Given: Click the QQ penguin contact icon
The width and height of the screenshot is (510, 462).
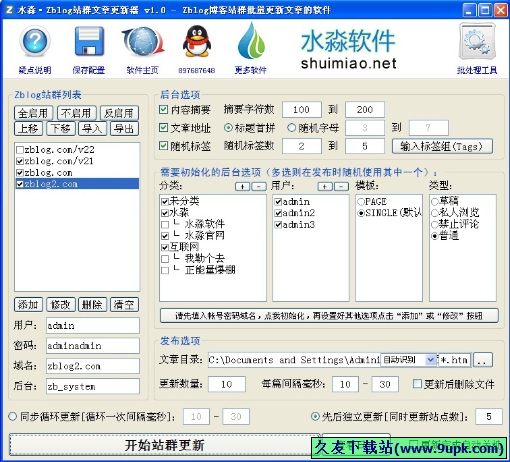Looking at the screenshot, I should [197, 42].
